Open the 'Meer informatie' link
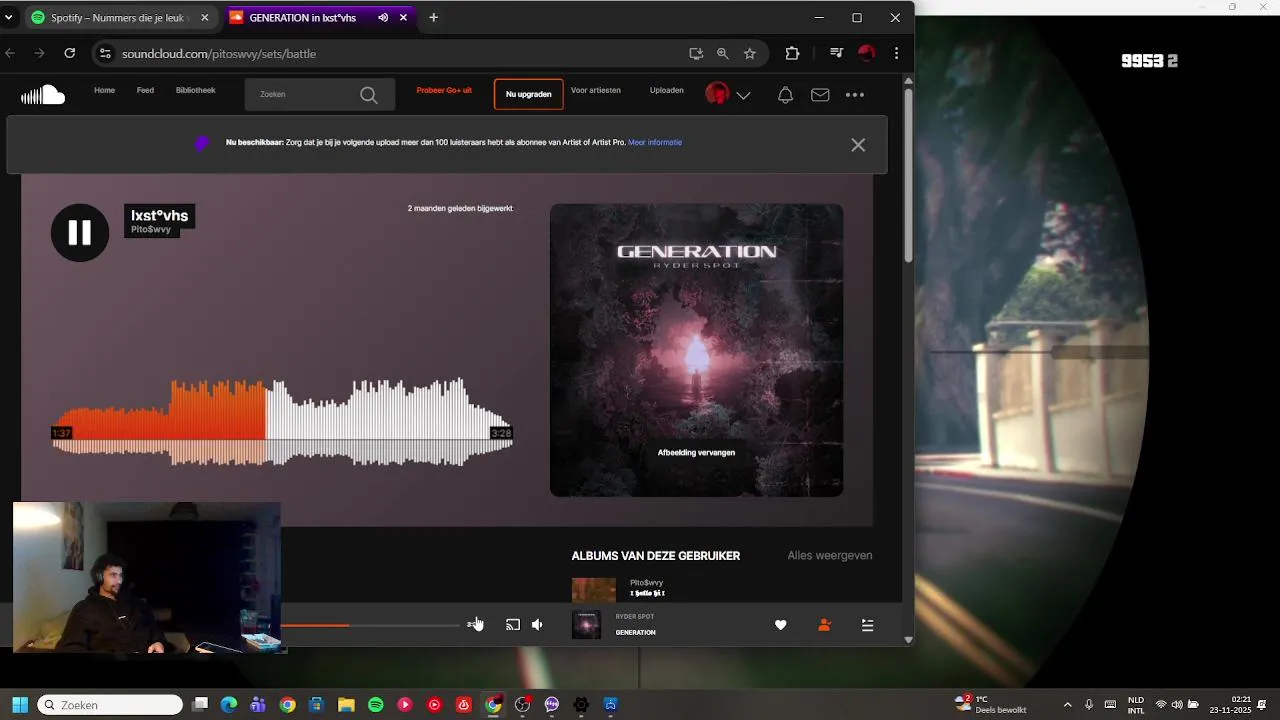 tap(655, 143)
